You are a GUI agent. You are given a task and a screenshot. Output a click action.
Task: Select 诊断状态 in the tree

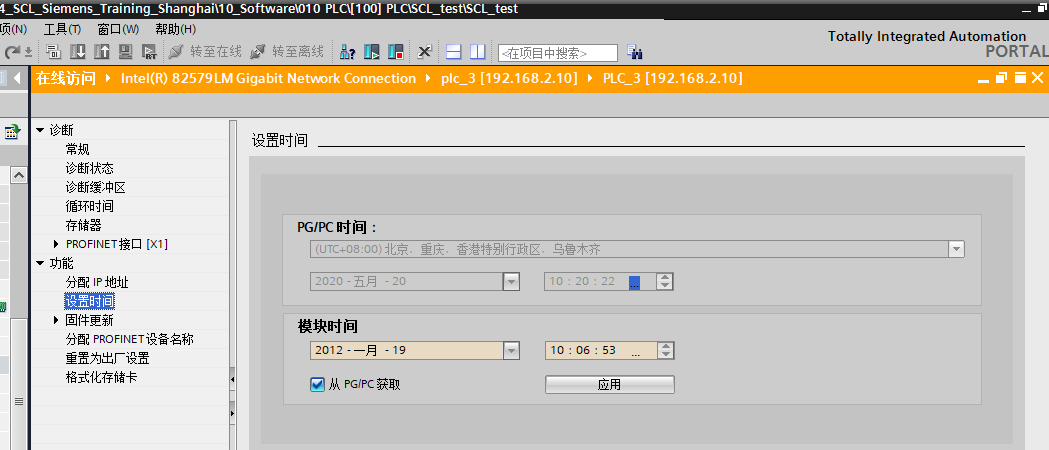tap(90, 168)
